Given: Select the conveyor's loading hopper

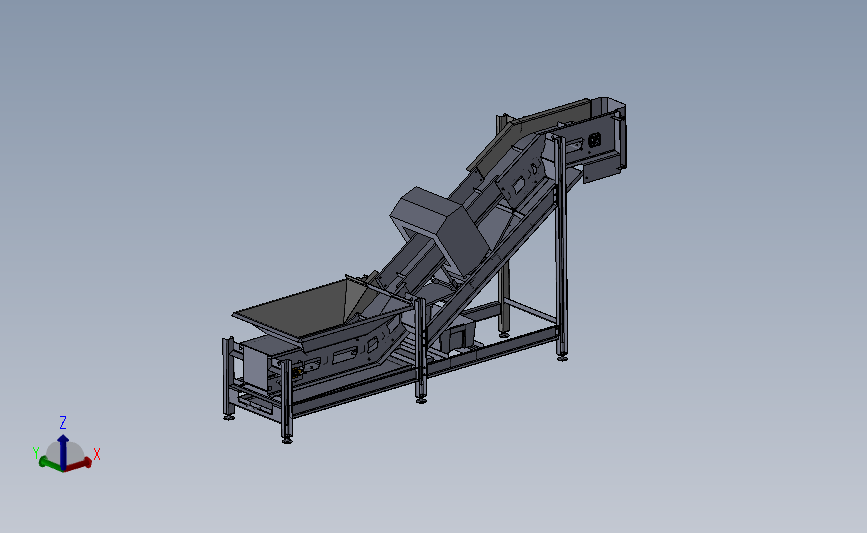Looking at the screenshot, I should [x=321, y=312].
